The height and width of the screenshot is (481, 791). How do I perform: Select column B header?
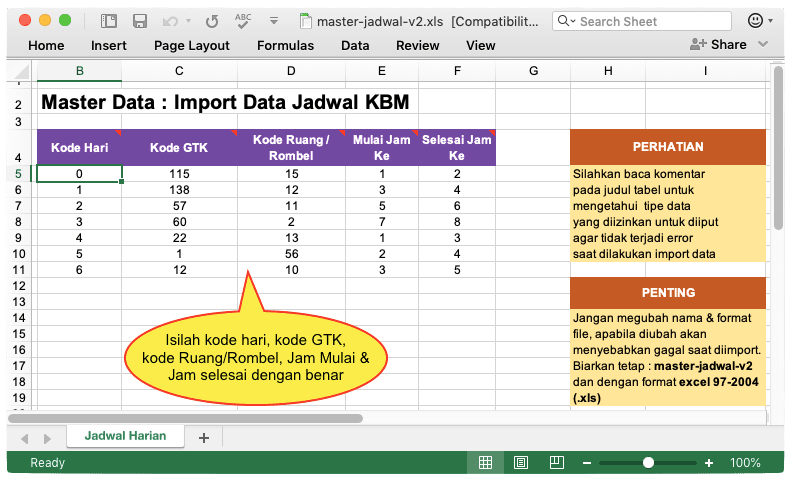[x=79, y=71]
